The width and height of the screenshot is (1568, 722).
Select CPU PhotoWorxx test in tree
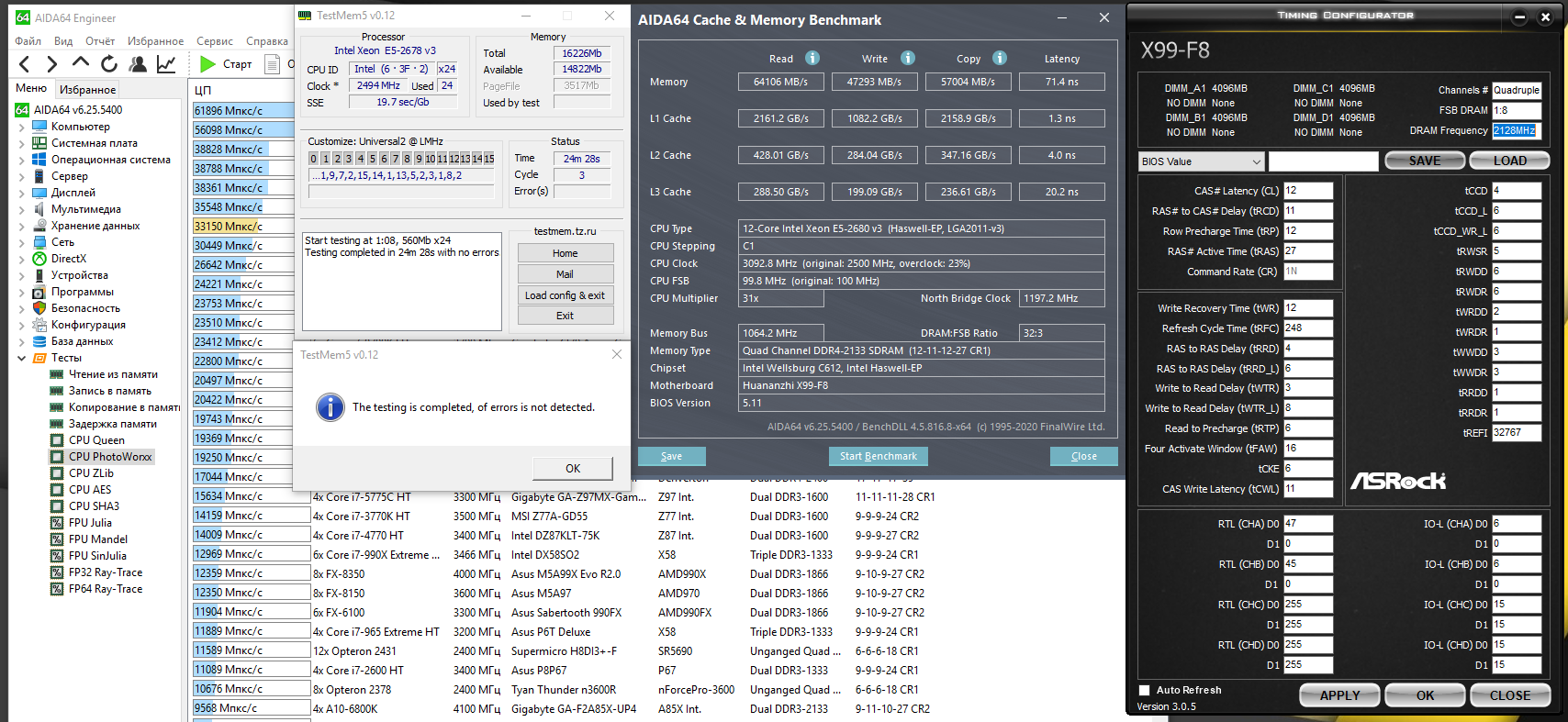110,457
